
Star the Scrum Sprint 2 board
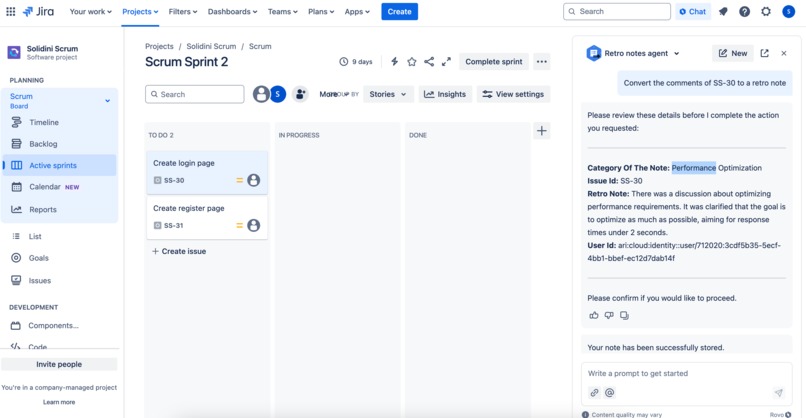tap(412, 62)
